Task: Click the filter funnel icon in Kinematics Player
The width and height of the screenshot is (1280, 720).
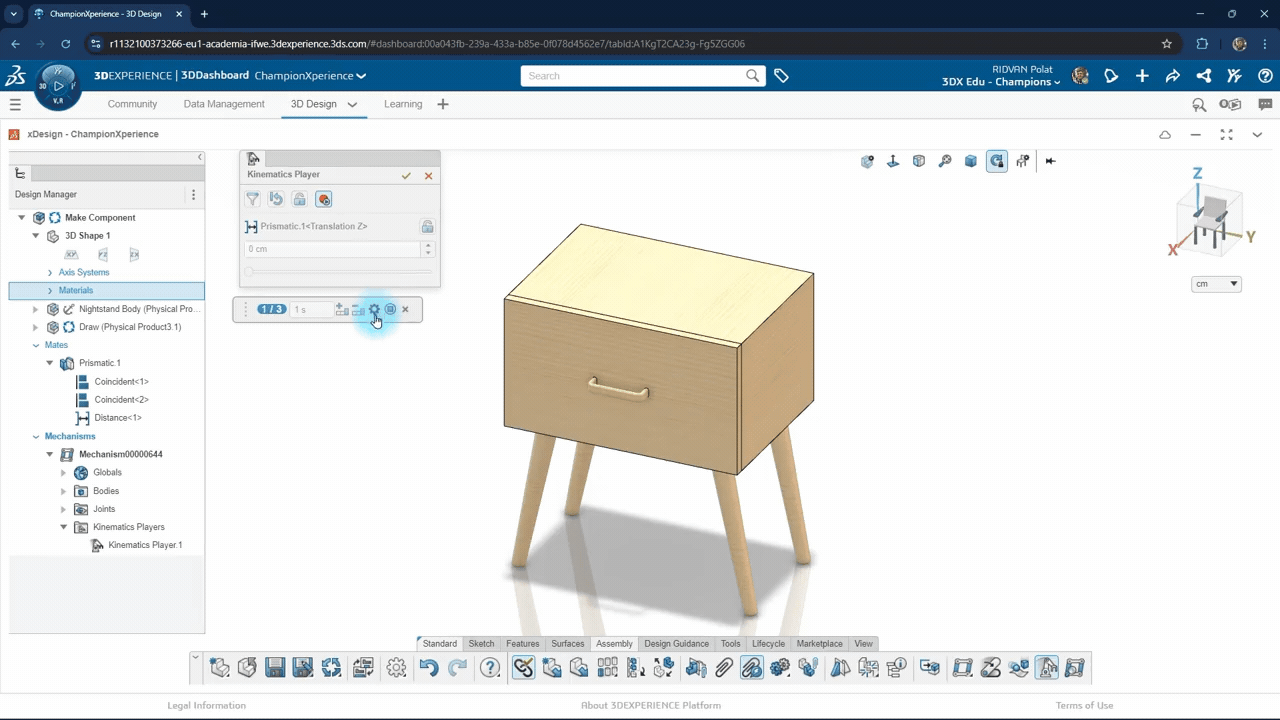Action: [x=253, y=199]
